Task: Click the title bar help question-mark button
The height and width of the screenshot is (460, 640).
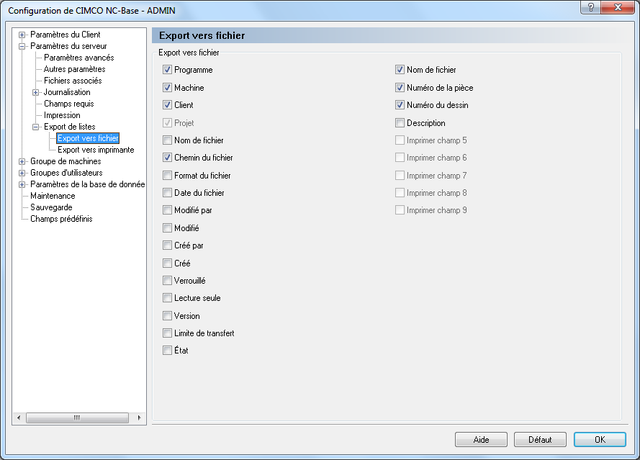Action: [x=591, y=7]
